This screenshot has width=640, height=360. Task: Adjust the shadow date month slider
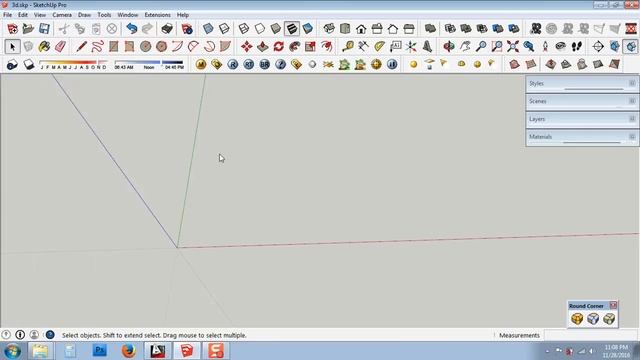(74, 62)
